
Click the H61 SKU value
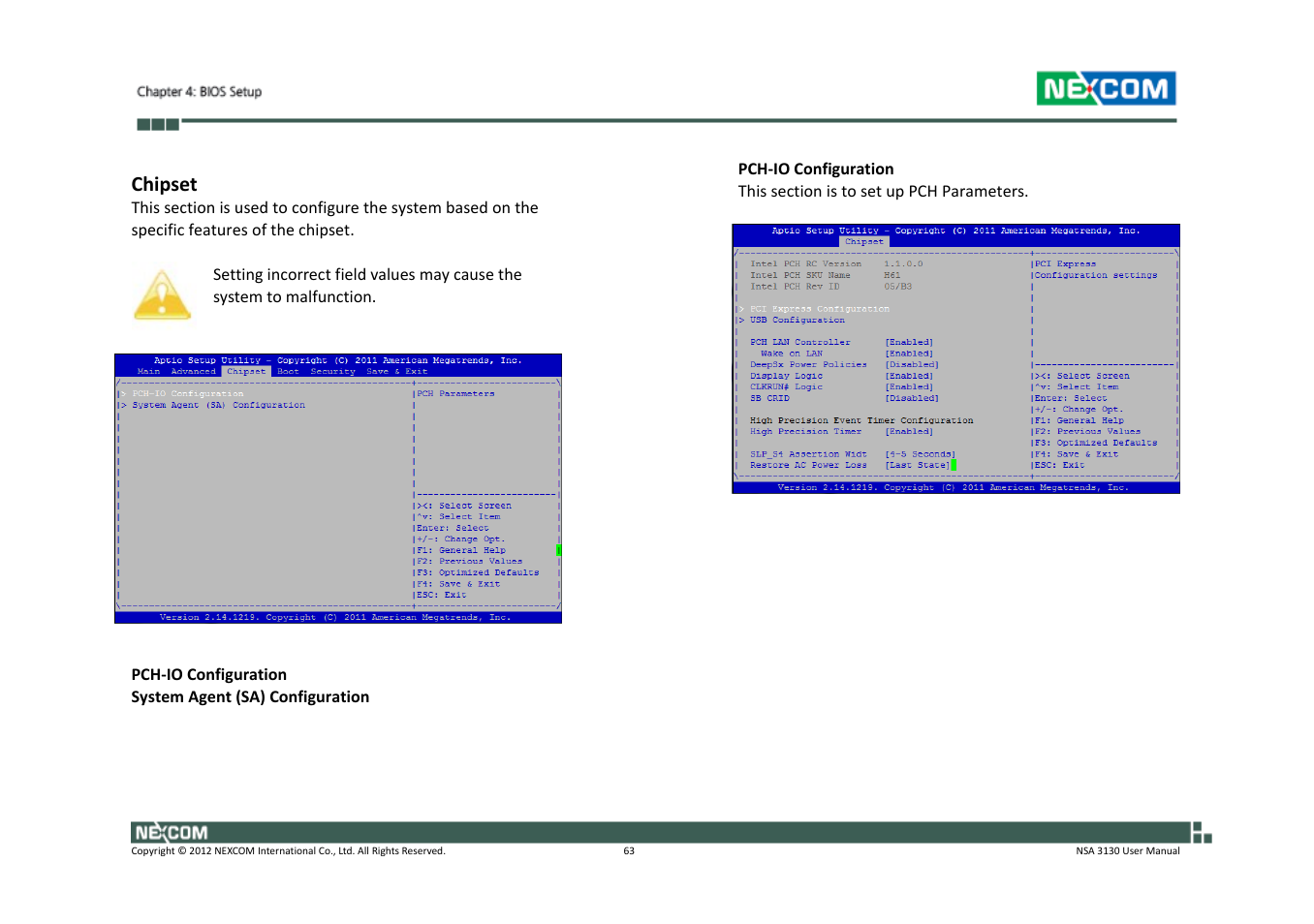(892, 276)
